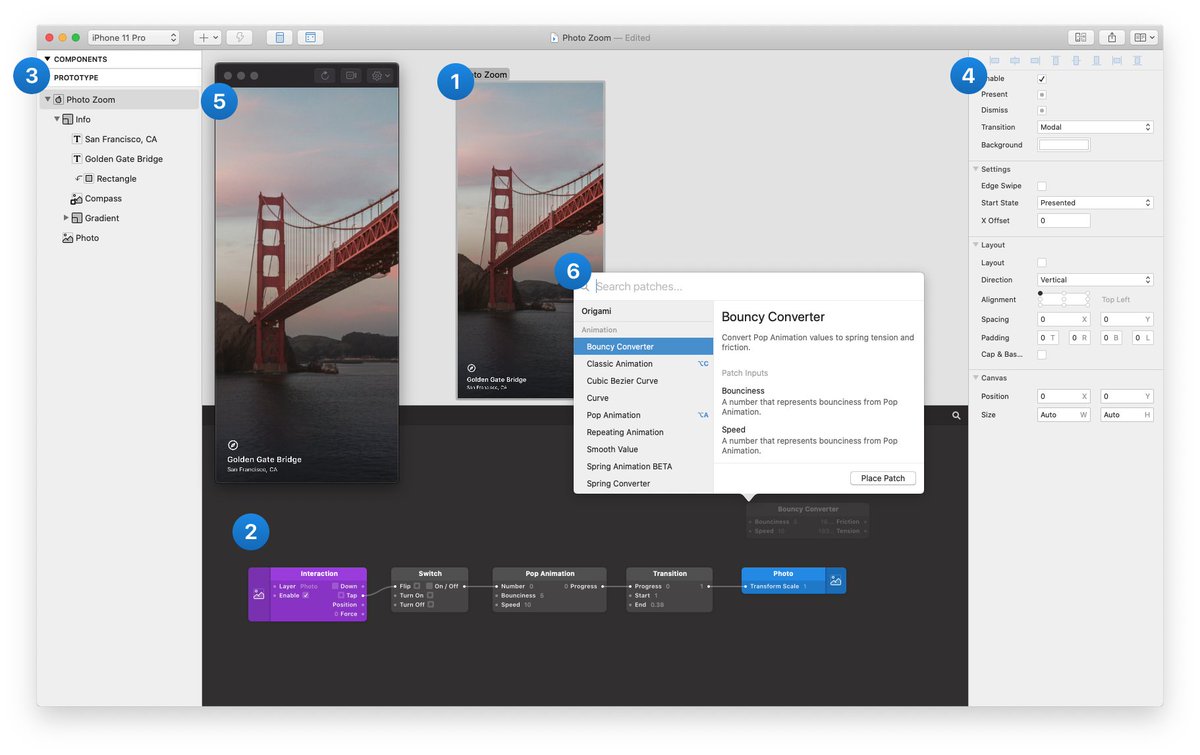
Task: Switch to the COMPONENTS tab in the sidebar
Action: point(80,58)
